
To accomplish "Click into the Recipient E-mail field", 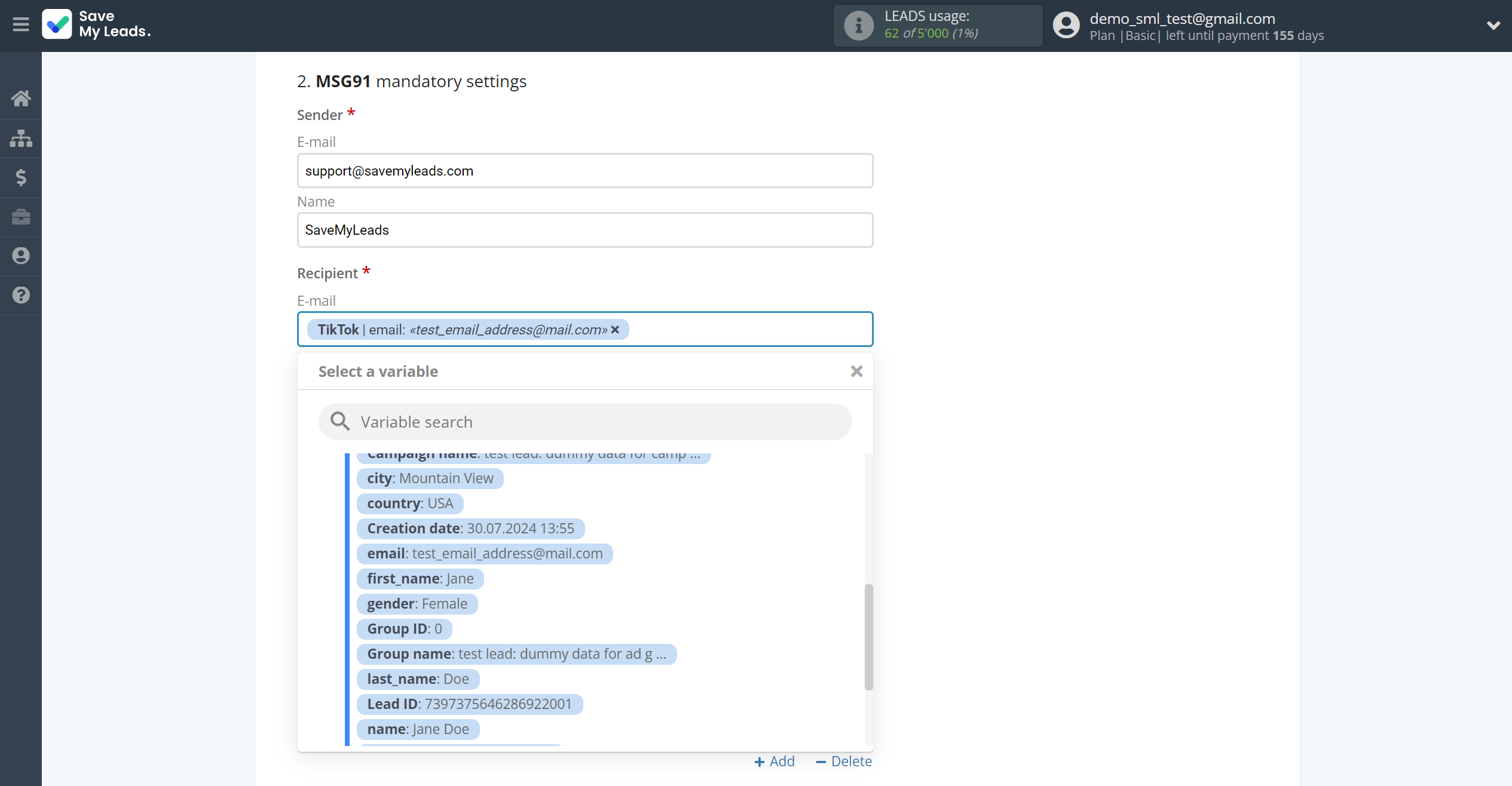I will point(585,329).
